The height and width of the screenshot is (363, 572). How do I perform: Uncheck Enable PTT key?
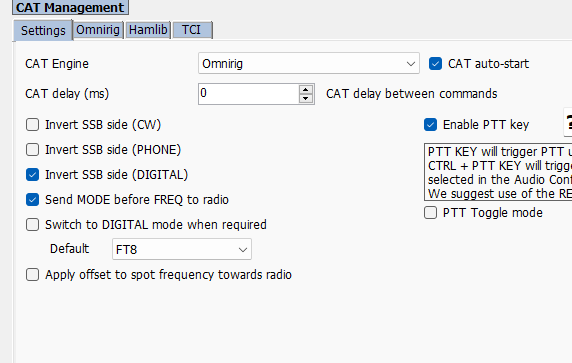tap(430, 125)
